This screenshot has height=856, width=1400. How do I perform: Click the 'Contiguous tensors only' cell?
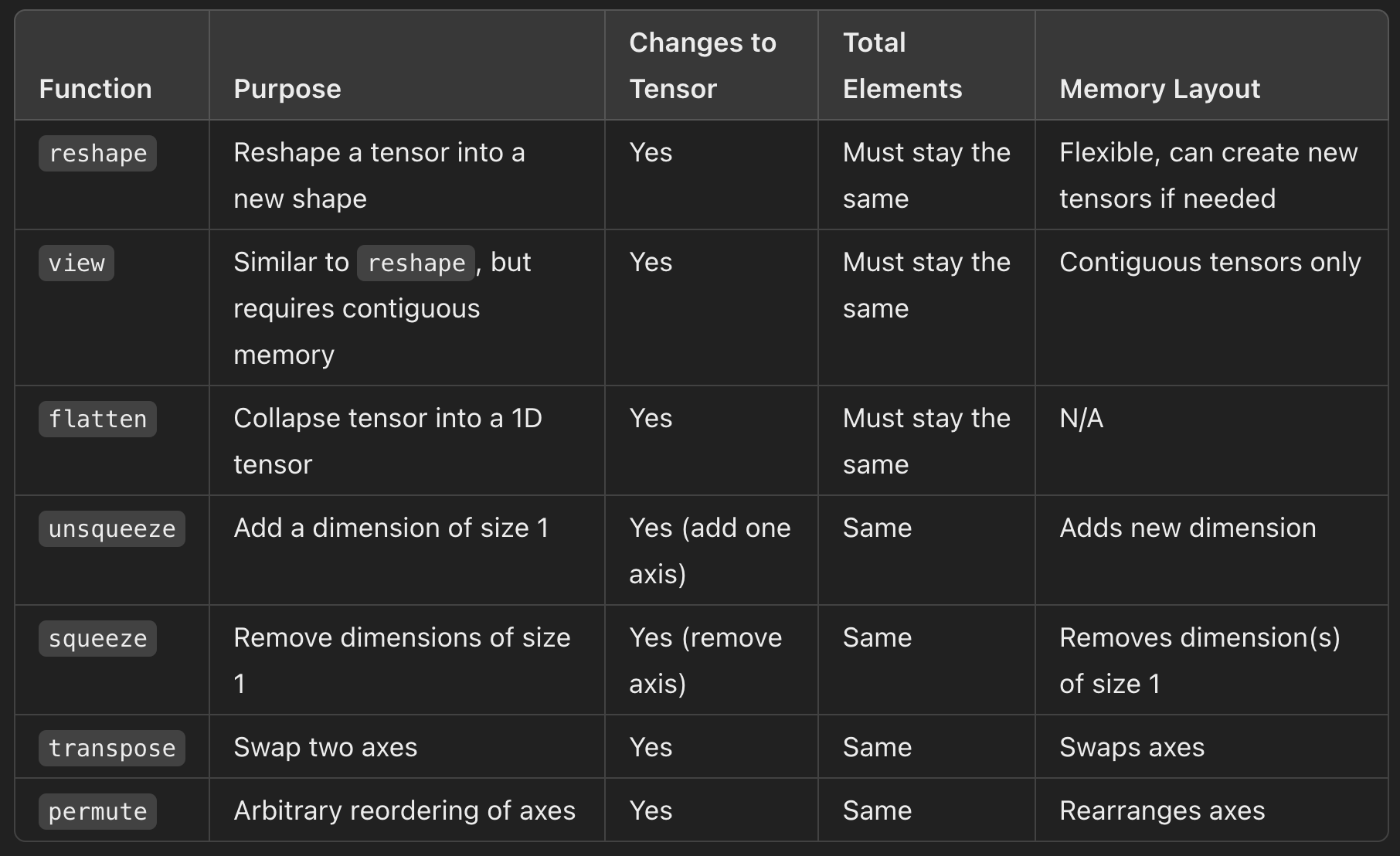[x=1210, y=262]
